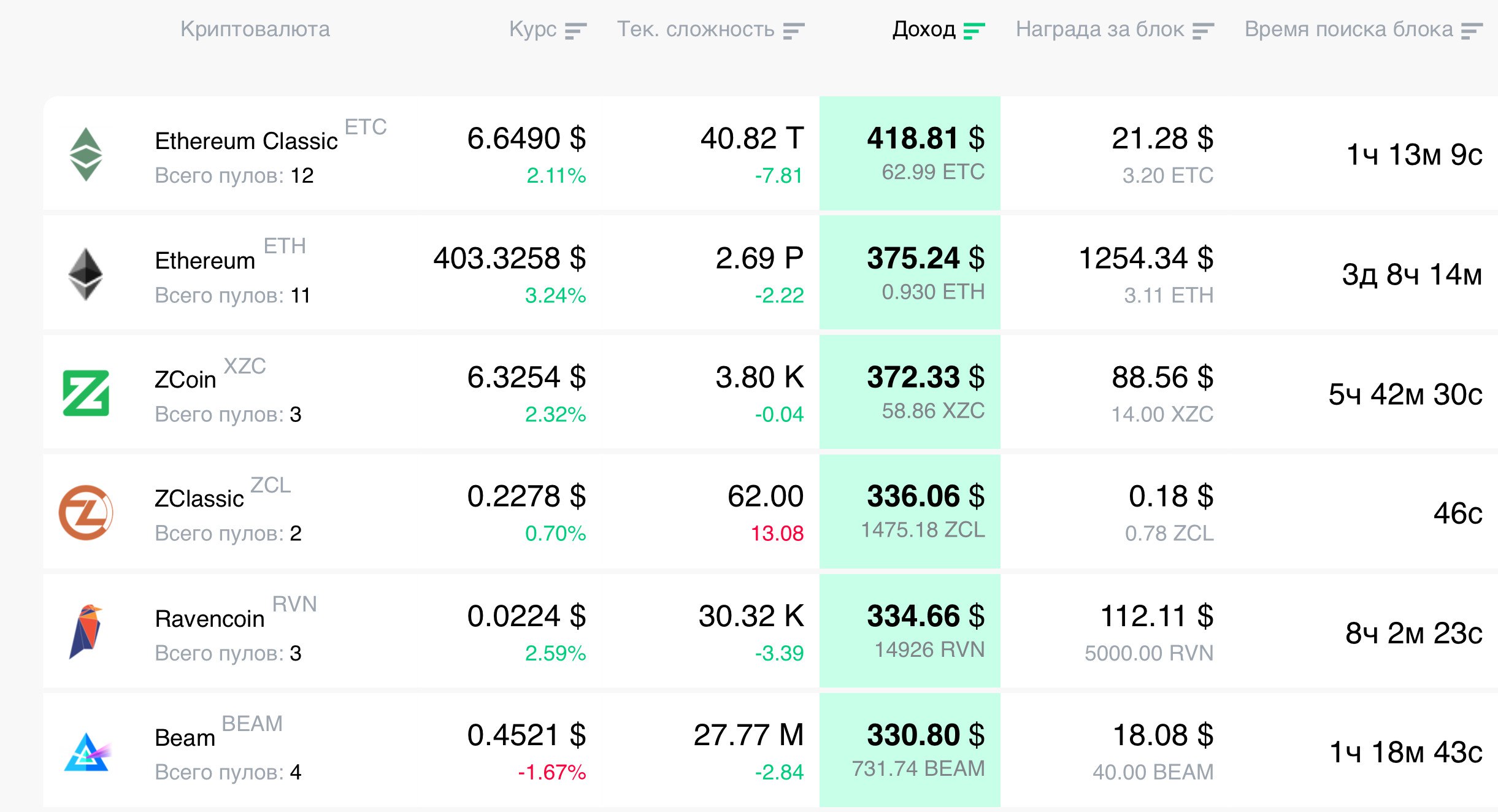This screenshot has height=812, width=1498.
Task: Click the 2.69 P difficulty value
Action: pos(759,258)
